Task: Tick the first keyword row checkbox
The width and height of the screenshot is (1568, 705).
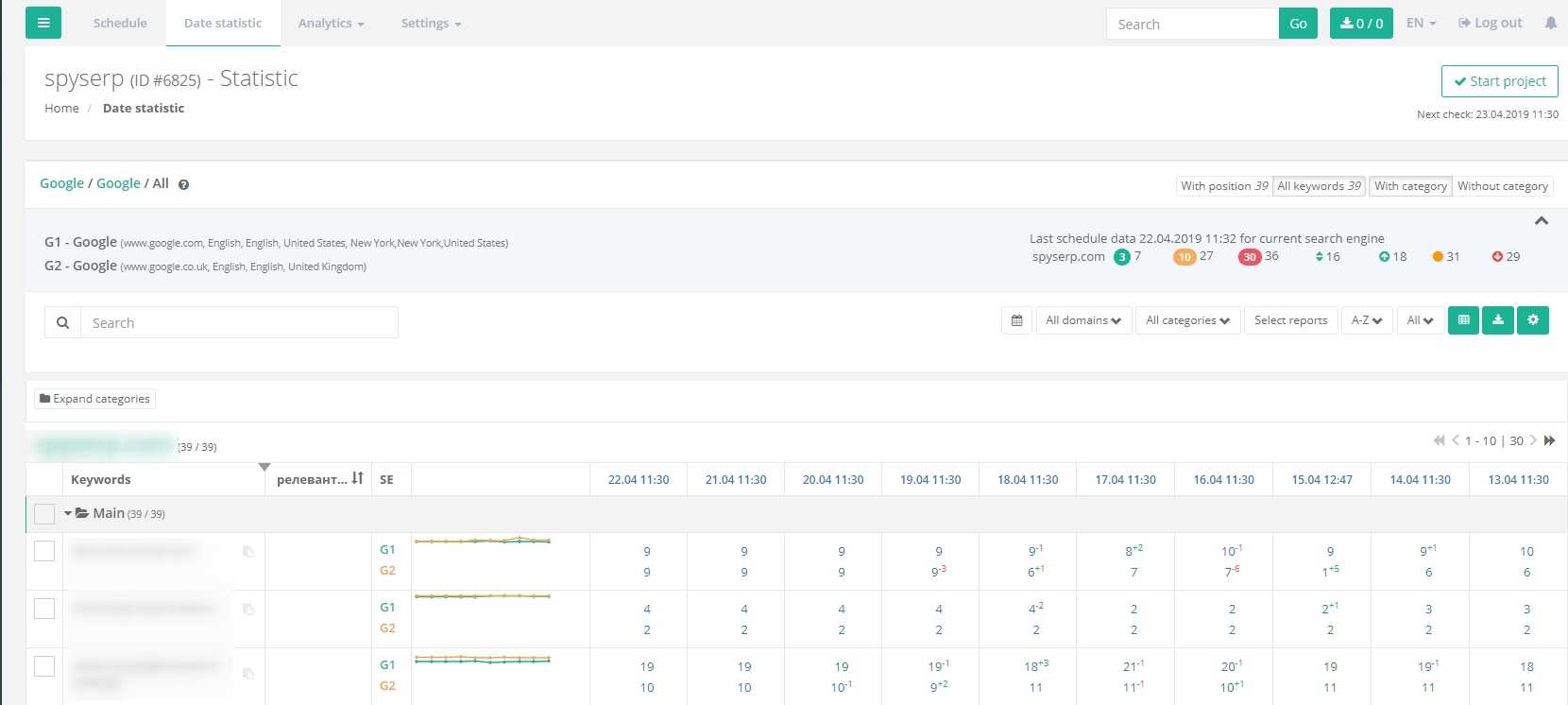Action: pyautogui.click(x=44, y=551)
